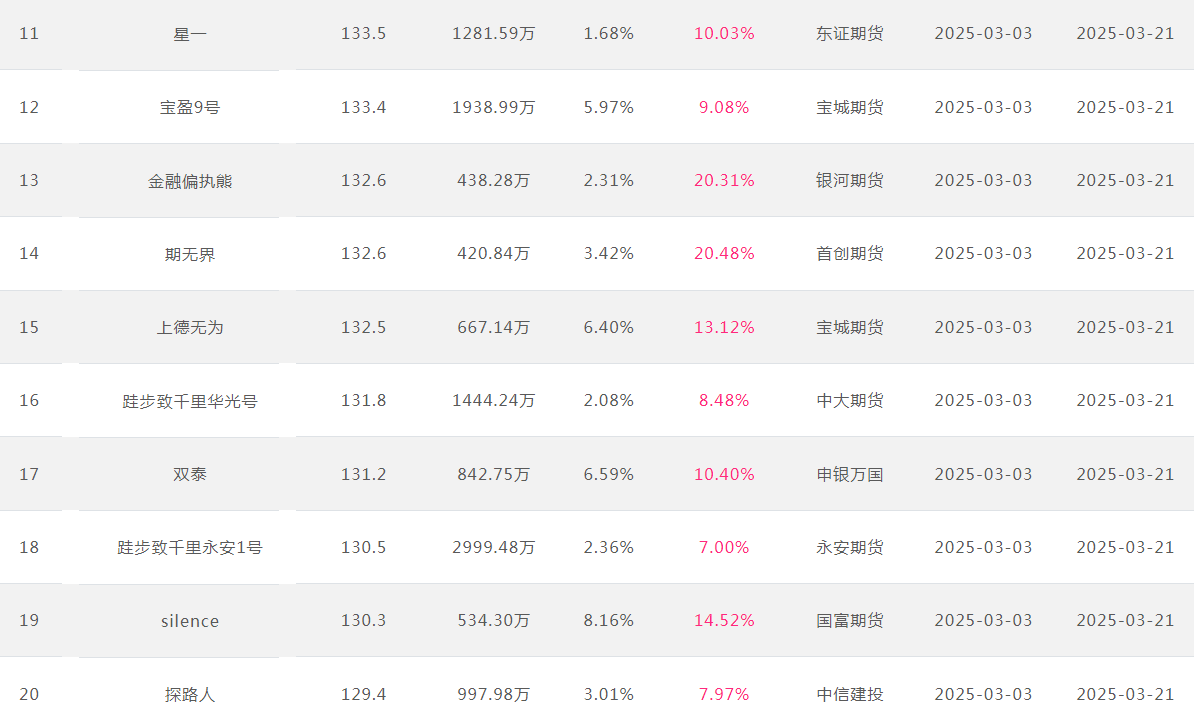Open the 跬步致千里永安1号 entry
The width and height of the screenshot is (1194, 726).
pos(190,548)
